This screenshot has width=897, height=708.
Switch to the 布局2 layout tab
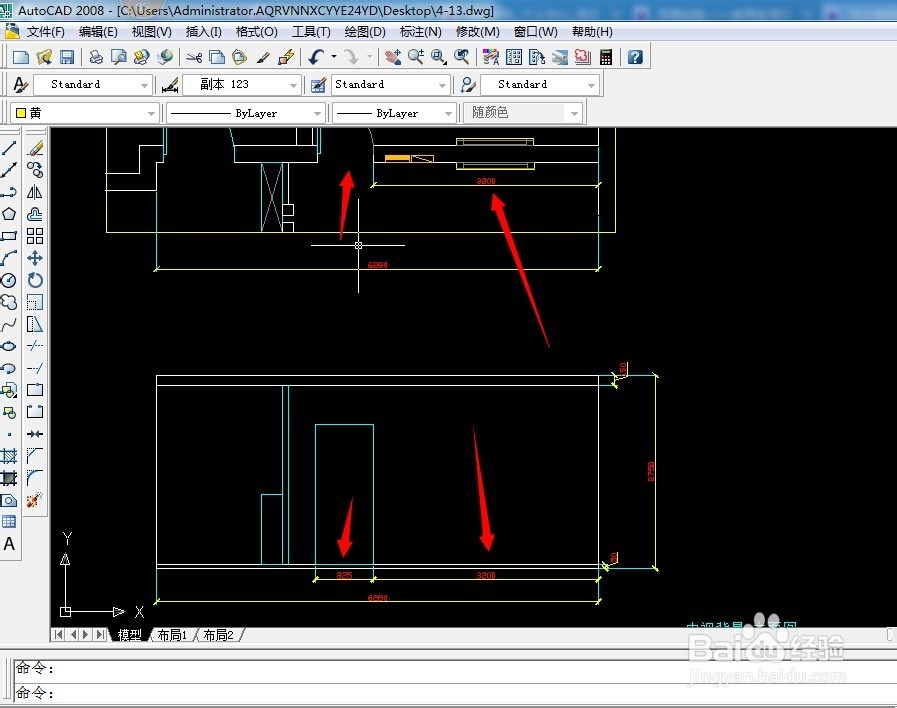click(219, 635)
